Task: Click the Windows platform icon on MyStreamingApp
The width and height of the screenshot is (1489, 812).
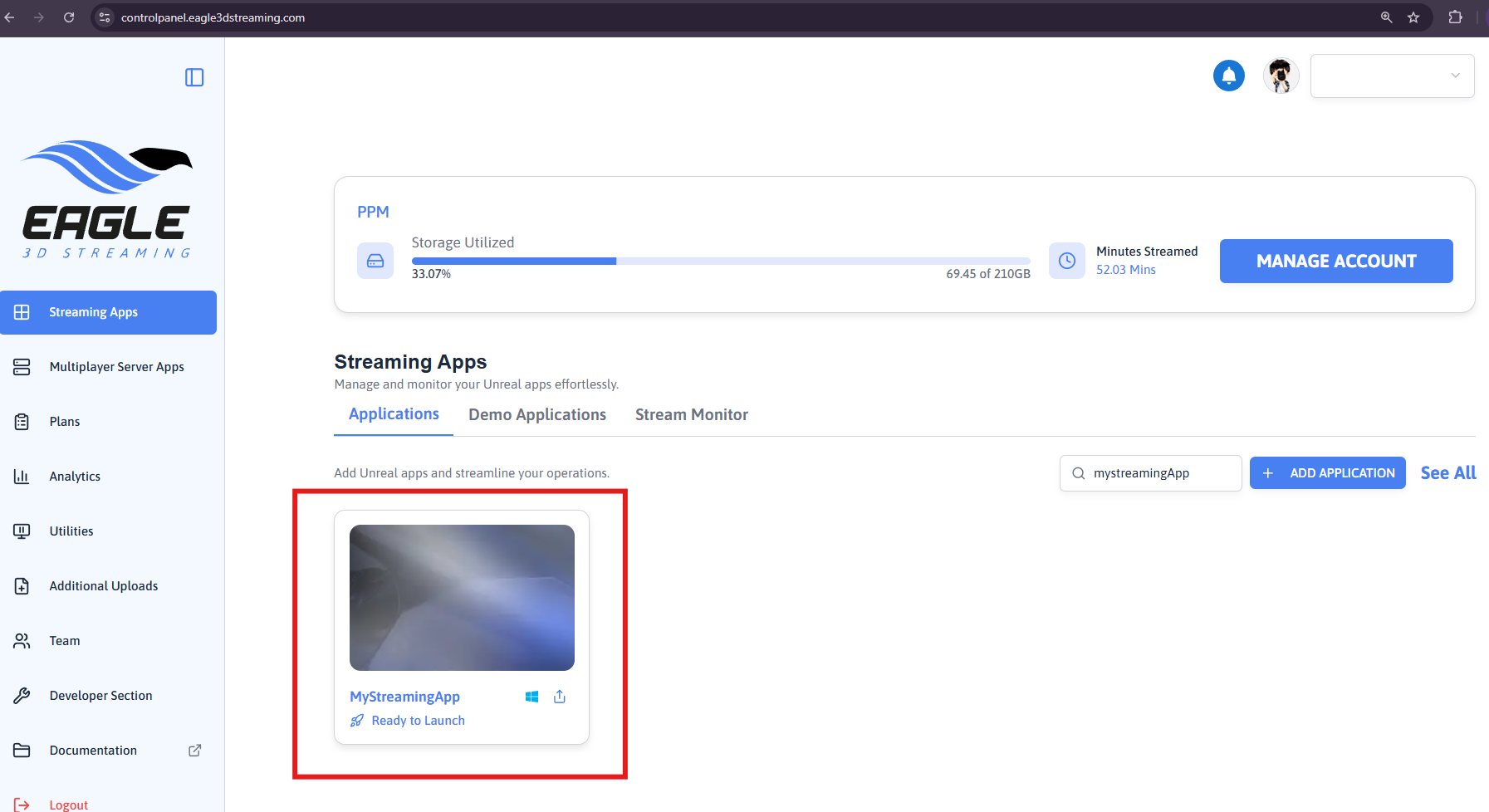Action: (531, 697)
